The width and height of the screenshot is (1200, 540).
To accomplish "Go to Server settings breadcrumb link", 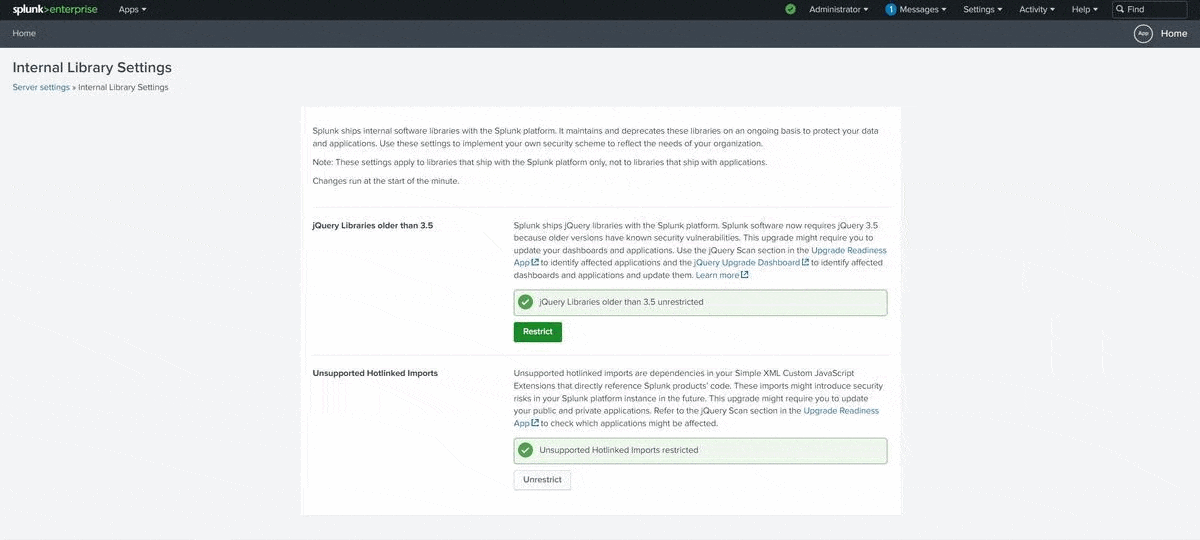I will 41,87.
